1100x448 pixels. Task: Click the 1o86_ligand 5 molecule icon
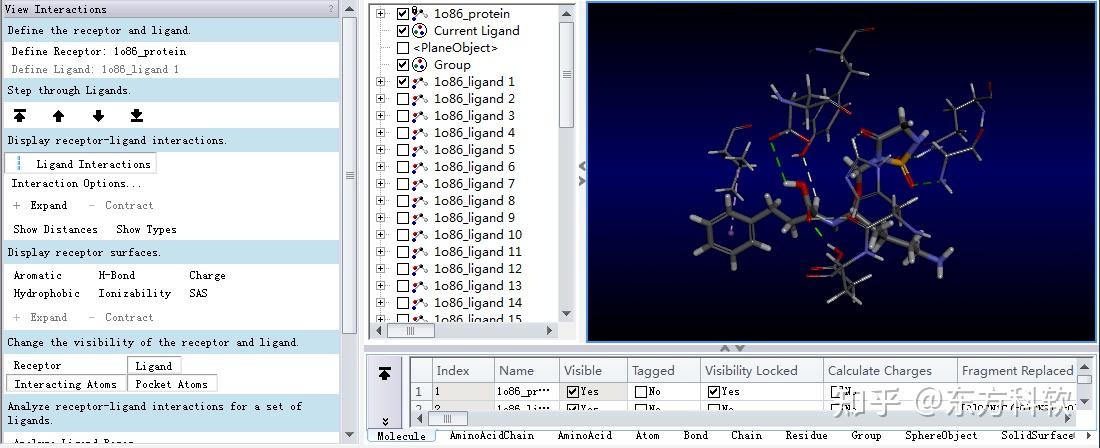point(420,150)
